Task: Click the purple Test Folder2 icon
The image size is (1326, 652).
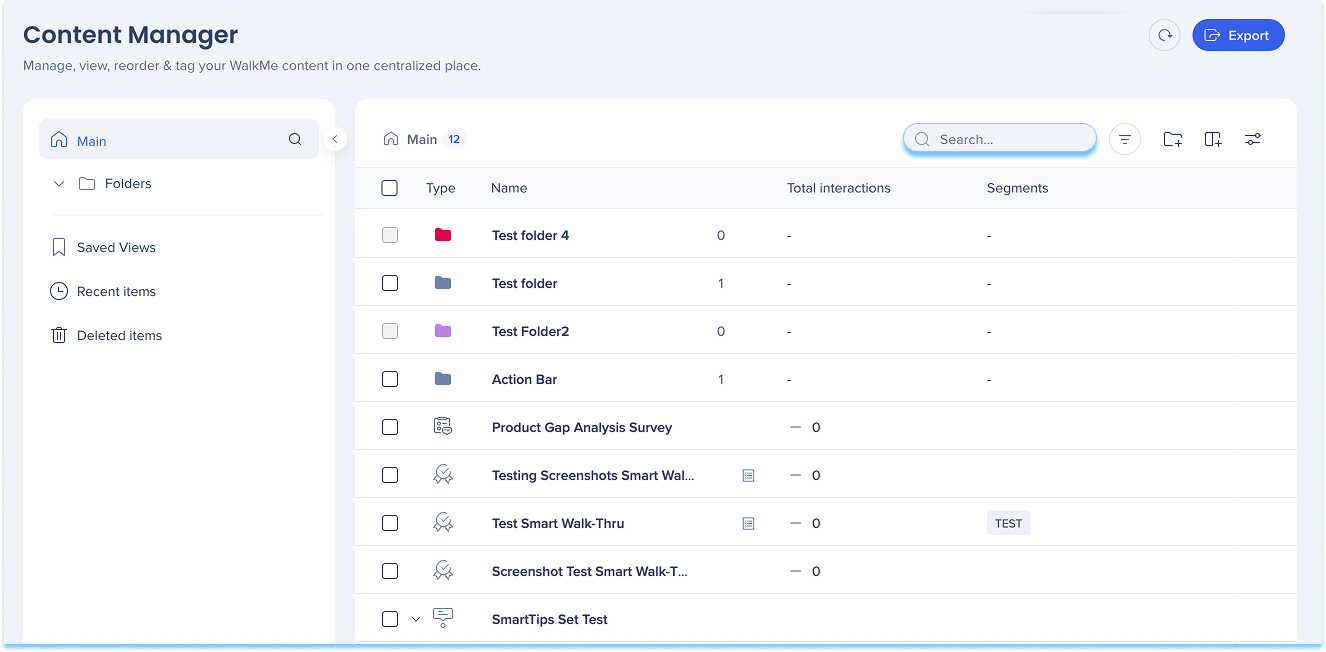Action: 443,331
